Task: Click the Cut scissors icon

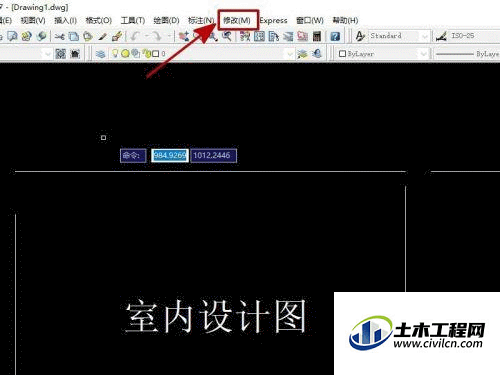Action: tap(59, 36)
